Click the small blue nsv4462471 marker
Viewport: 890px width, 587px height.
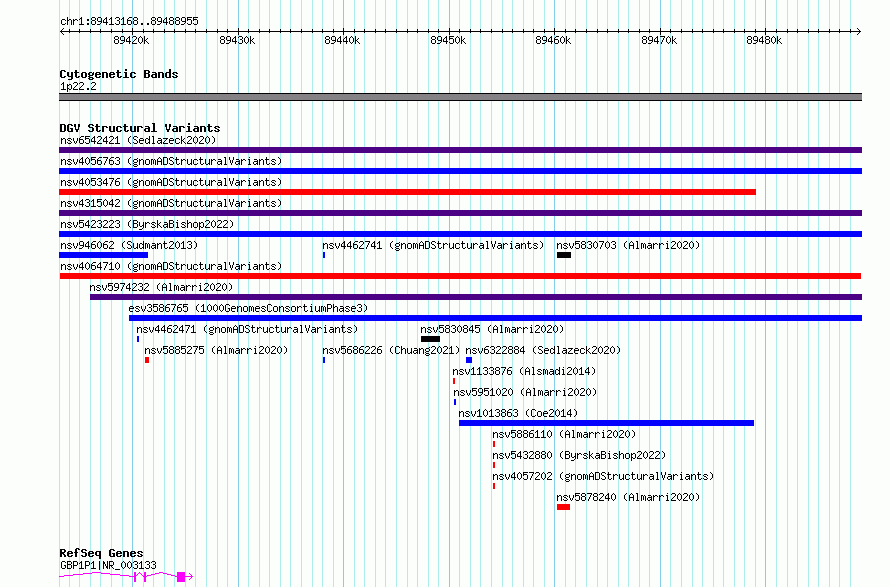click(x=138, y=339)
